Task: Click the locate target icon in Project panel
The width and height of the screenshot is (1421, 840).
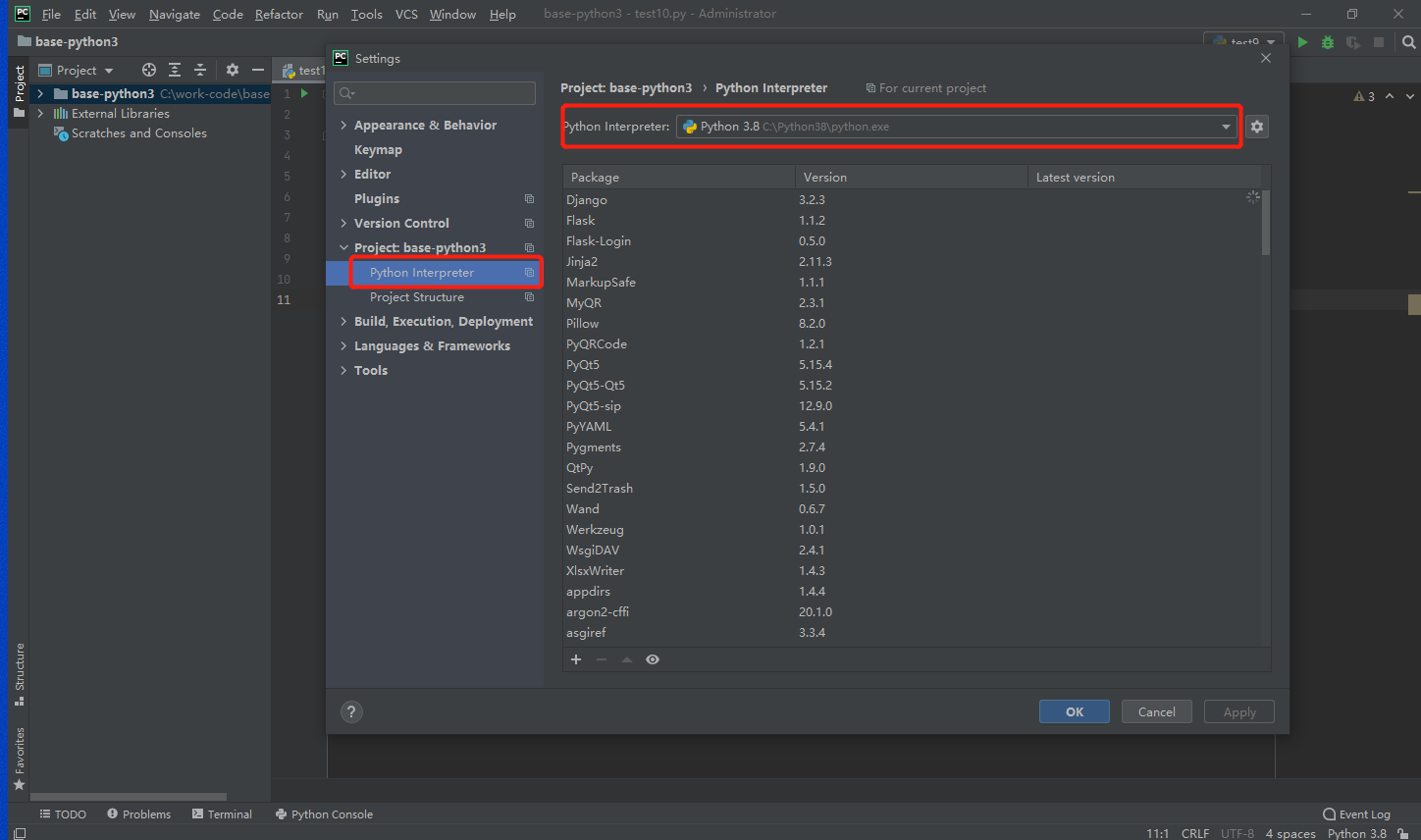Action: 149,70
